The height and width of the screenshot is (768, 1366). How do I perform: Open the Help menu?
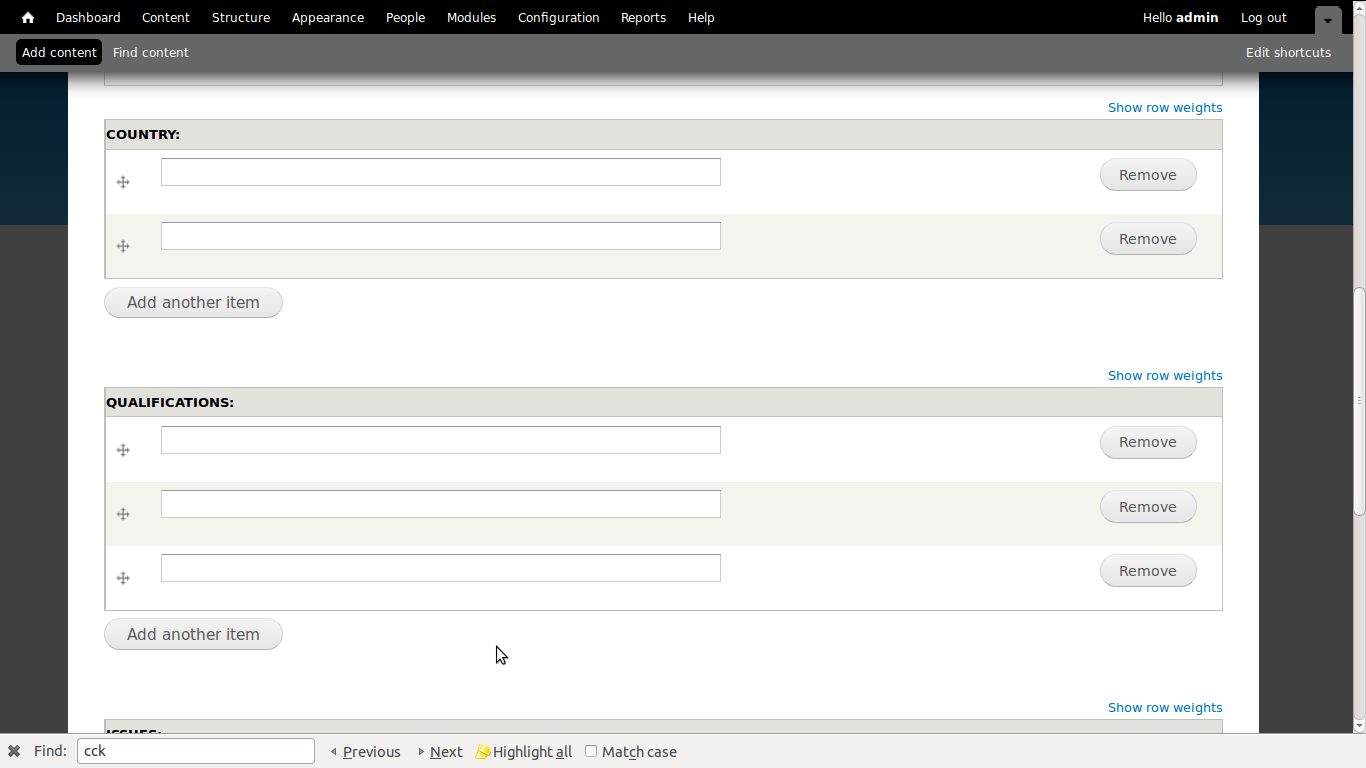click(x=701, y=17)
